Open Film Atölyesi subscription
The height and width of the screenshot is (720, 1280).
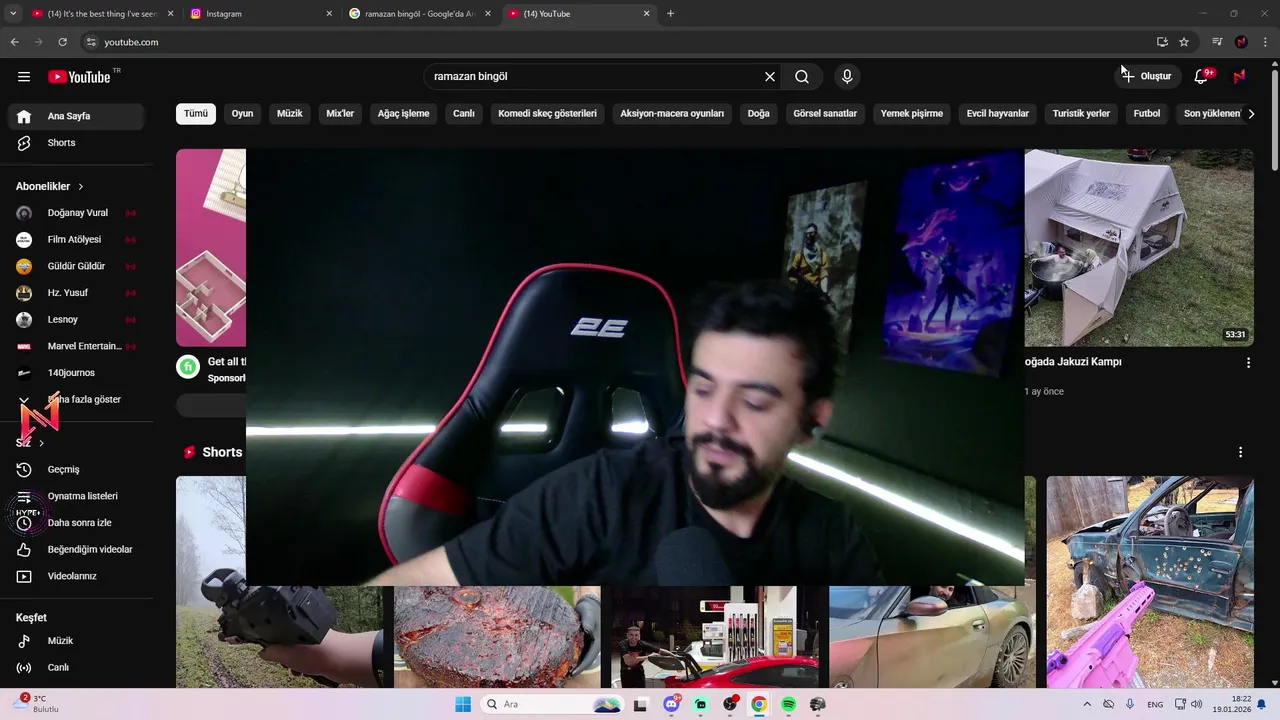coord(76,240)
